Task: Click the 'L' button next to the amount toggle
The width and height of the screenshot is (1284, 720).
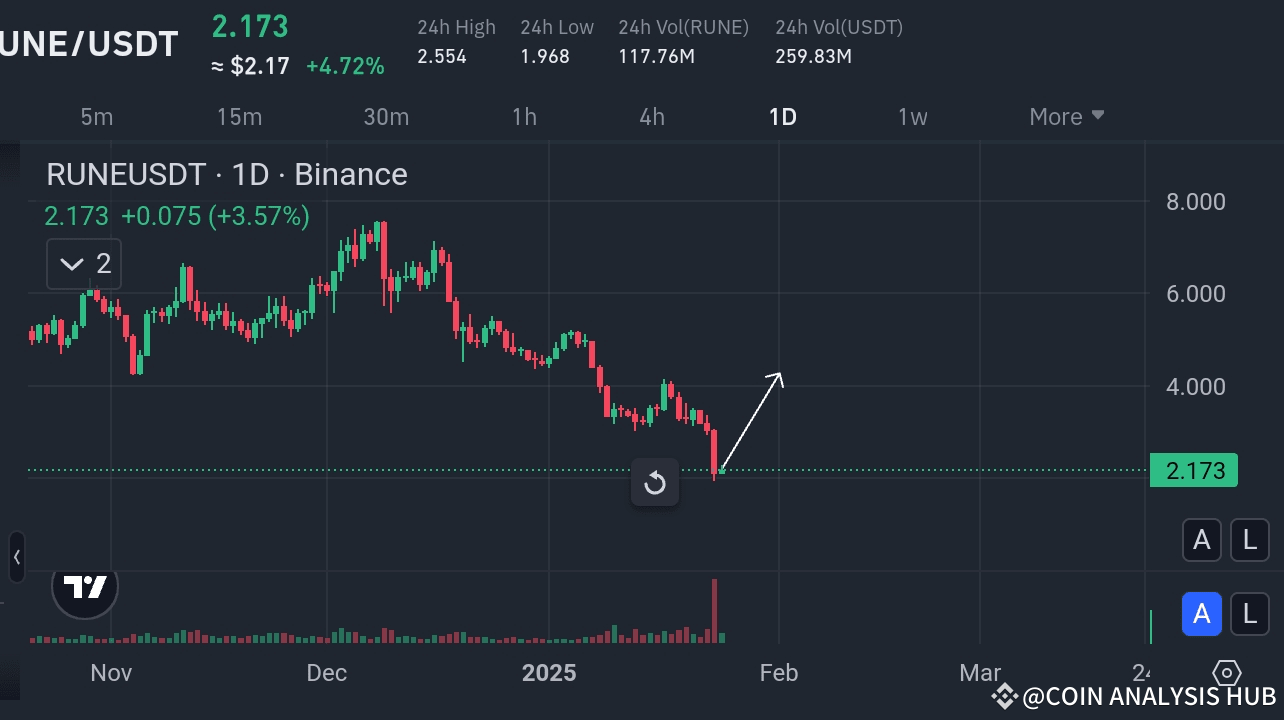Action: point(1250,540)
